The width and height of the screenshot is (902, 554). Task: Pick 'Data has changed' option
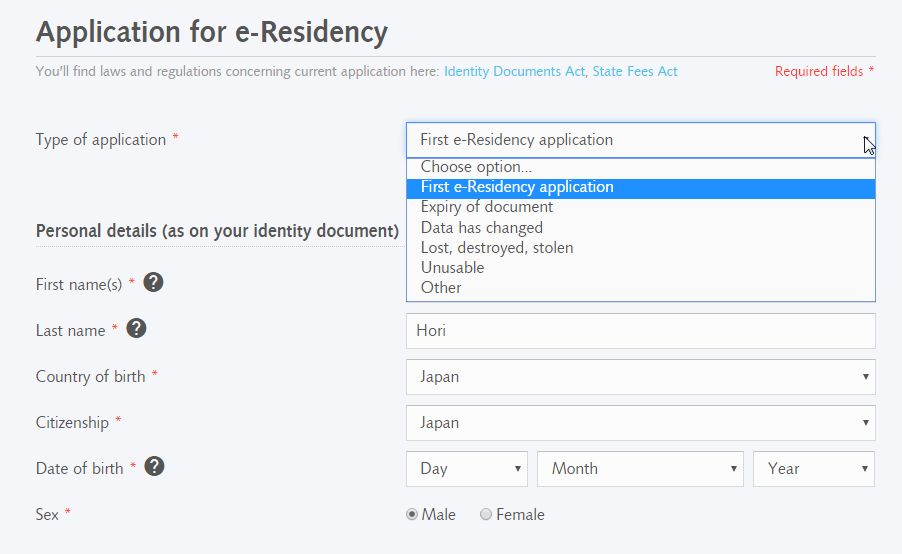point(641,228)
